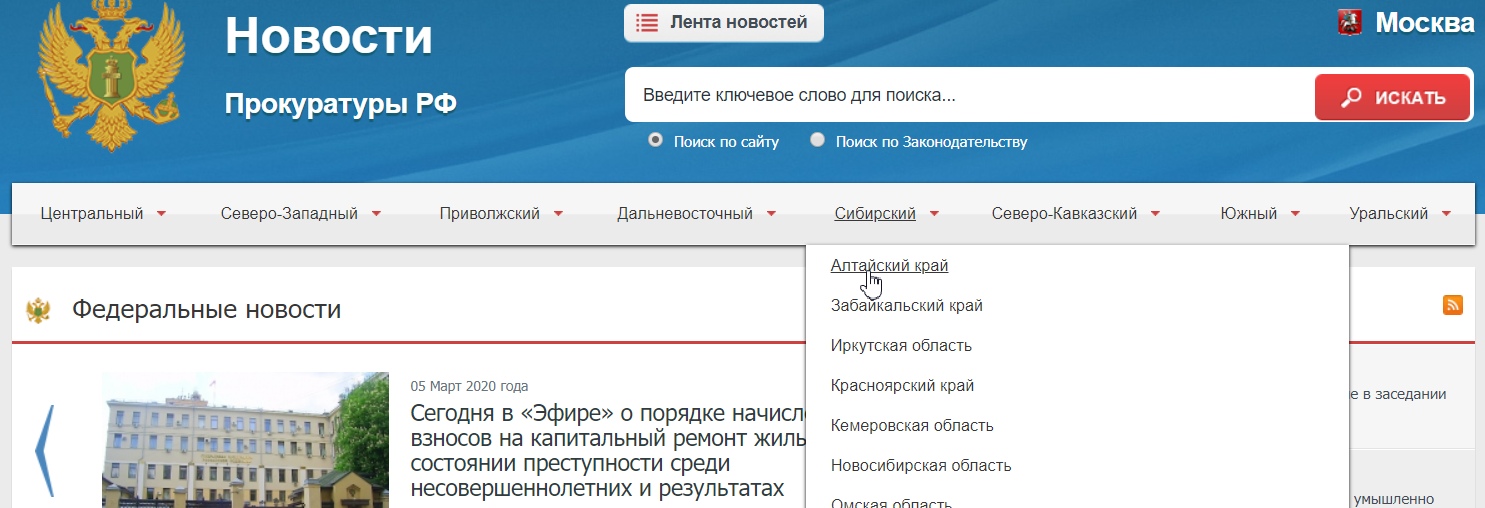Image resolution: width=1485 pixels, height=508 pixels.
Task: Choose Алтайский край from the dropdown
Action: [x=889, y=265]
